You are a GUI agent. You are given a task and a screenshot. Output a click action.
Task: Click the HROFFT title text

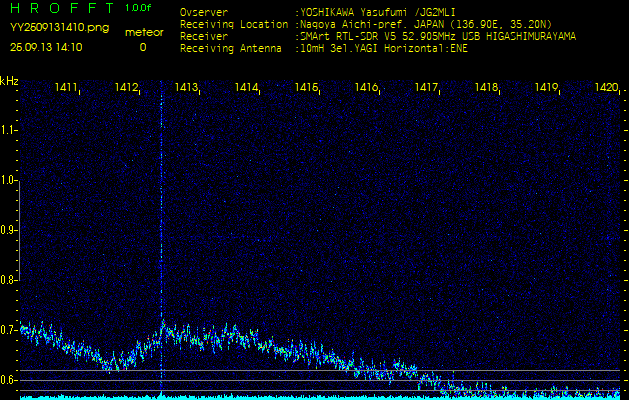point(59,8)
